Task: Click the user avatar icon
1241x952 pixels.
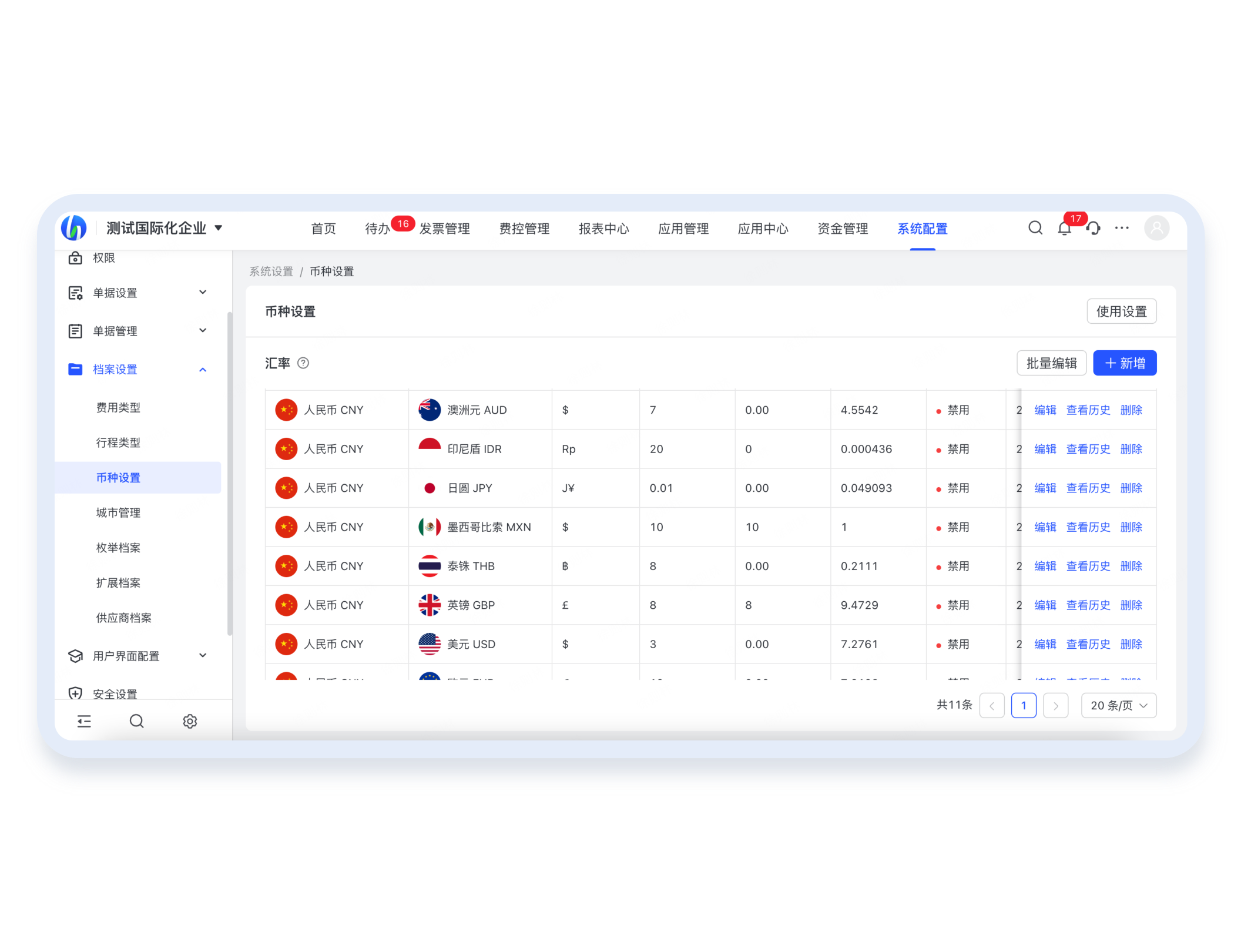Action: (x=1156, y=228)
